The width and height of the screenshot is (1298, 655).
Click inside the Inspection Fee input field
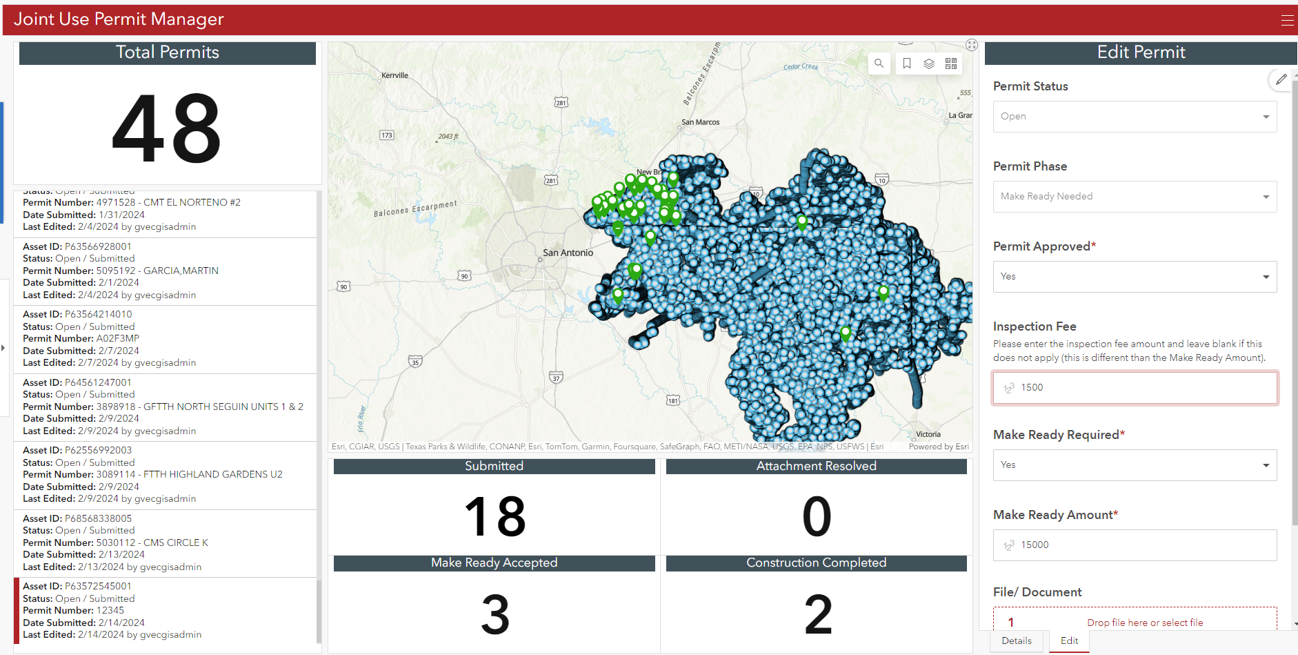point(1135,387)
